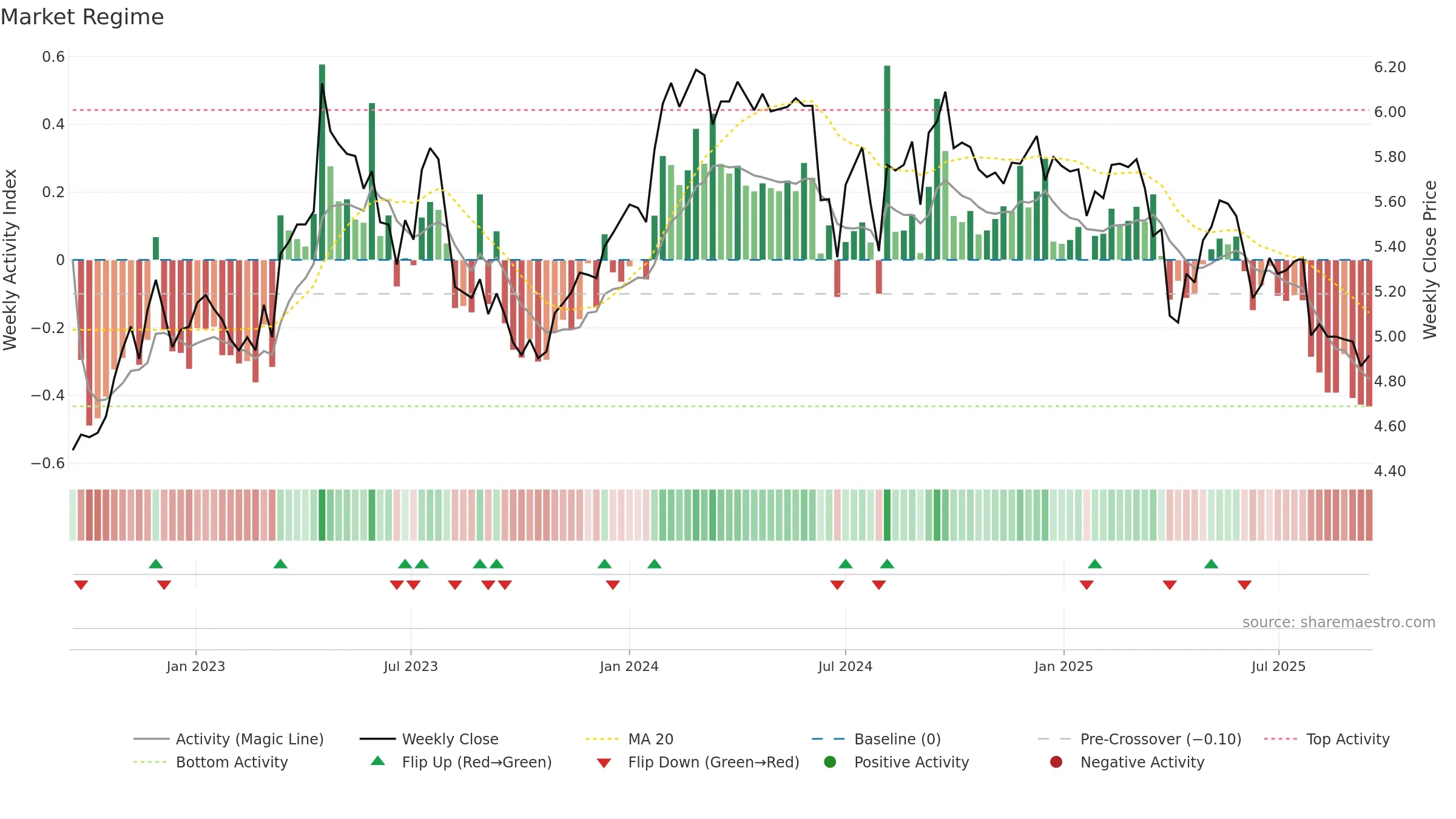
Task: Click the Jan 2024 date label
Action: click(629, 666)
